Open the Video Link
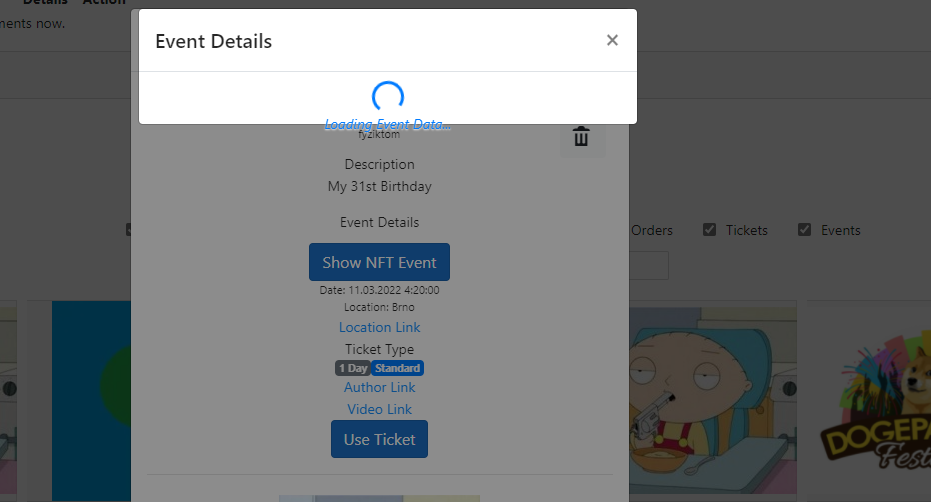 point(379,409)
